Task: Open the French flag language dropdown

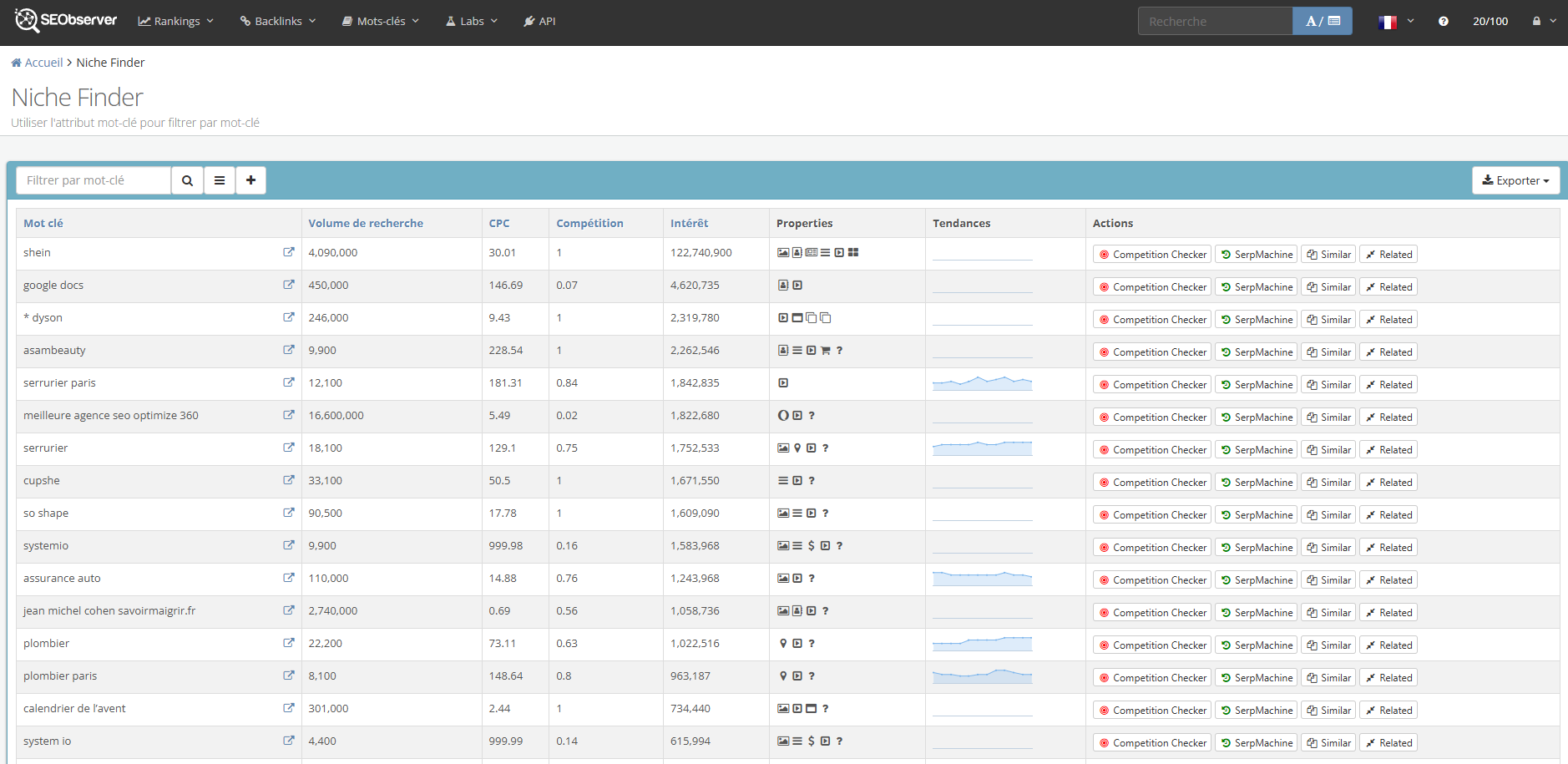Action: point(1396,22)
